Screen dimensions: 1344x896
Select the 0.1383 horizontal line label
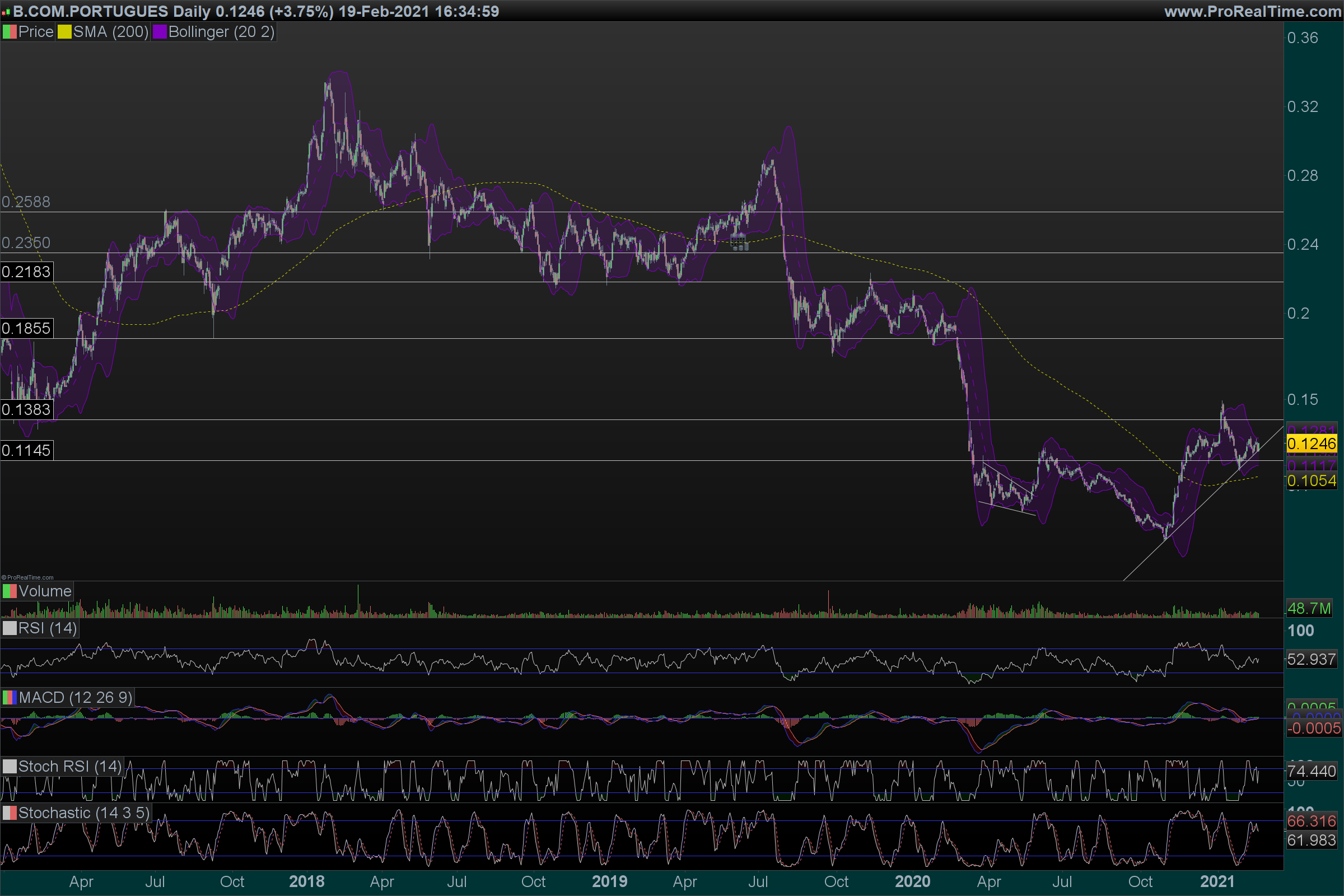tap(26, 410)
